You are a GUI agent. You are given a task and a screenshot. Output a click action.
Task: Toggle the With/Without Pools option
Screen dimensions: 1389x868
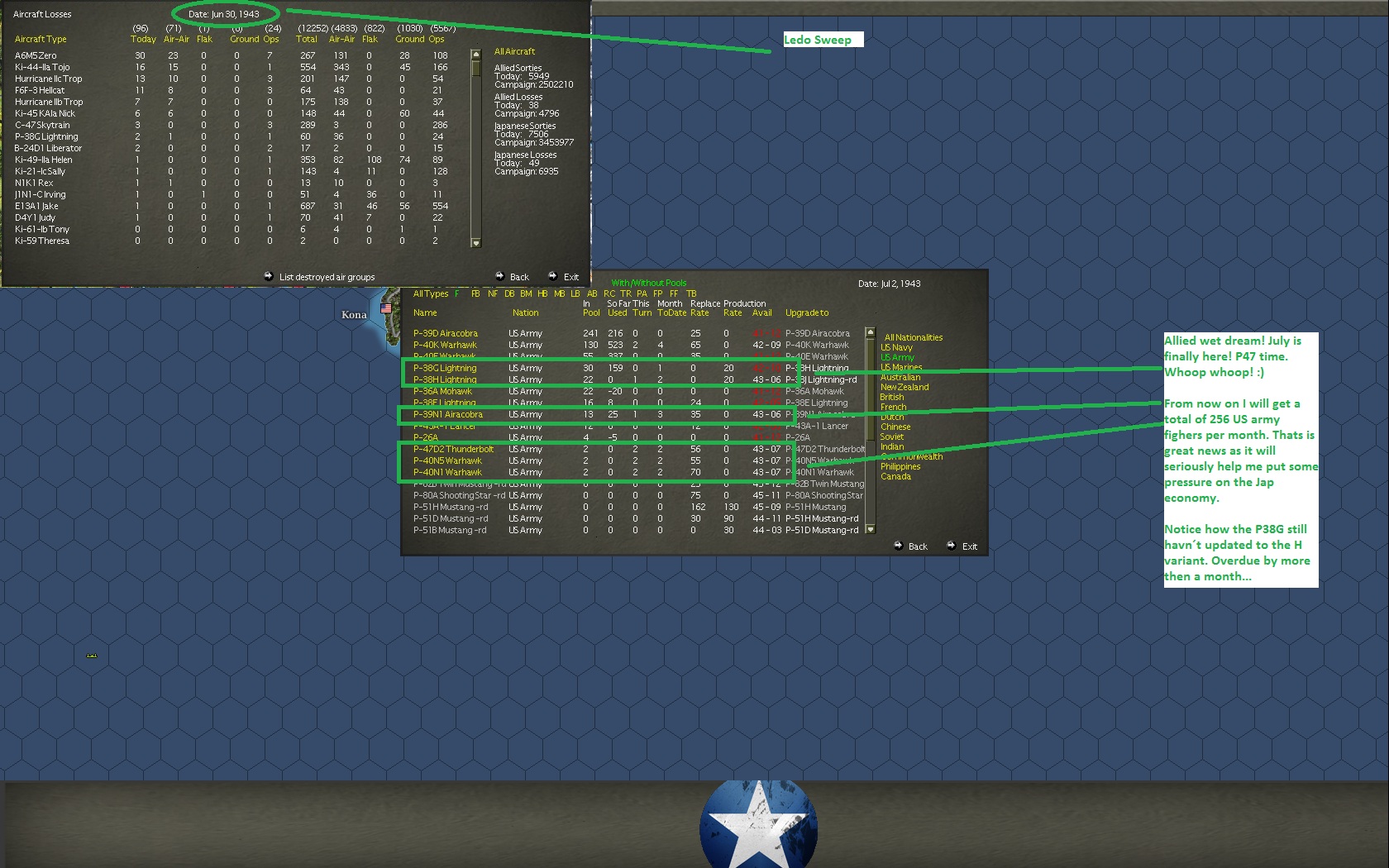click(649, 283)
